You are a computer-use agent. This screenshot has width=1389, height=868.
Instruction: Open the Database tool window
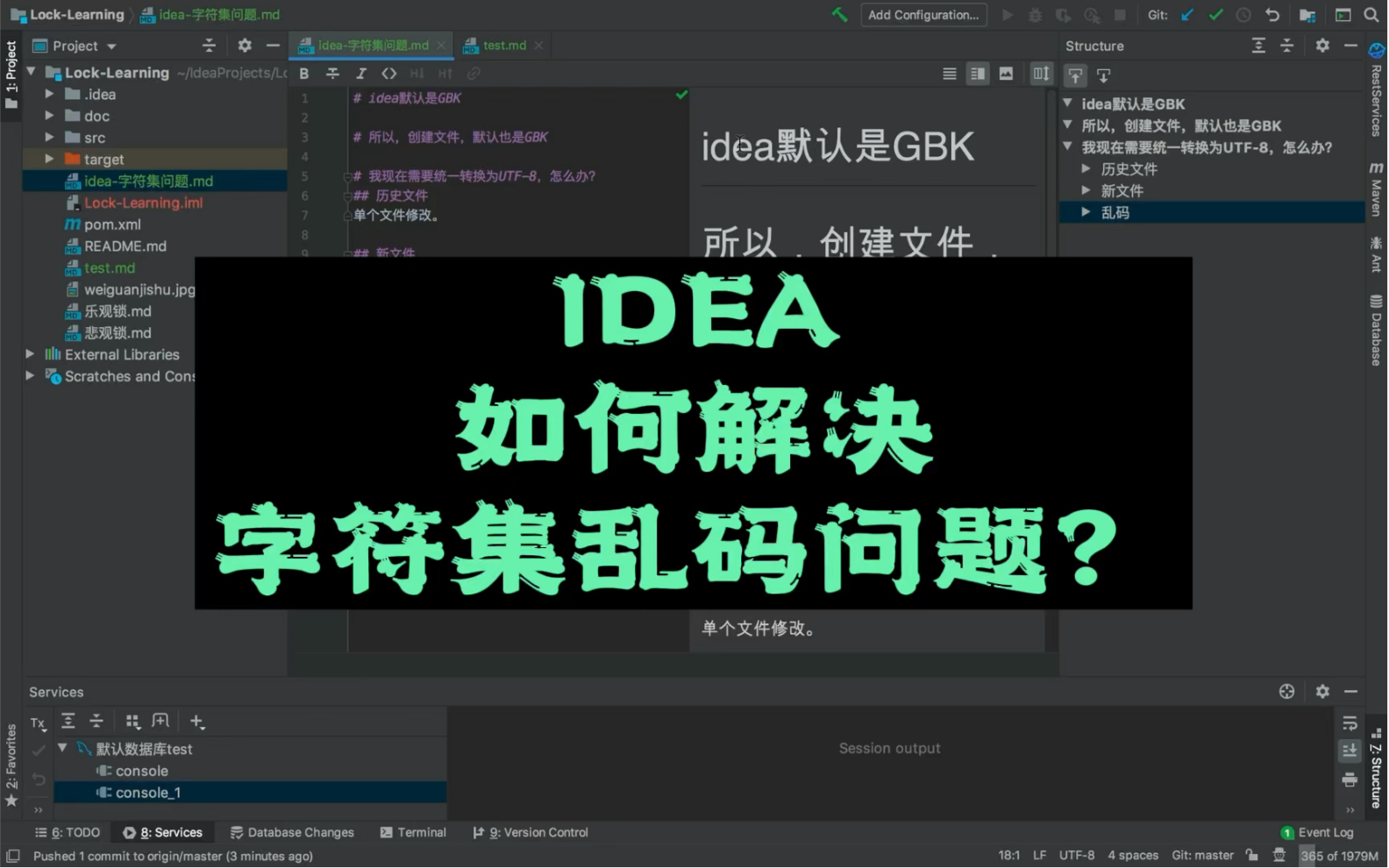pos(1376,330)
